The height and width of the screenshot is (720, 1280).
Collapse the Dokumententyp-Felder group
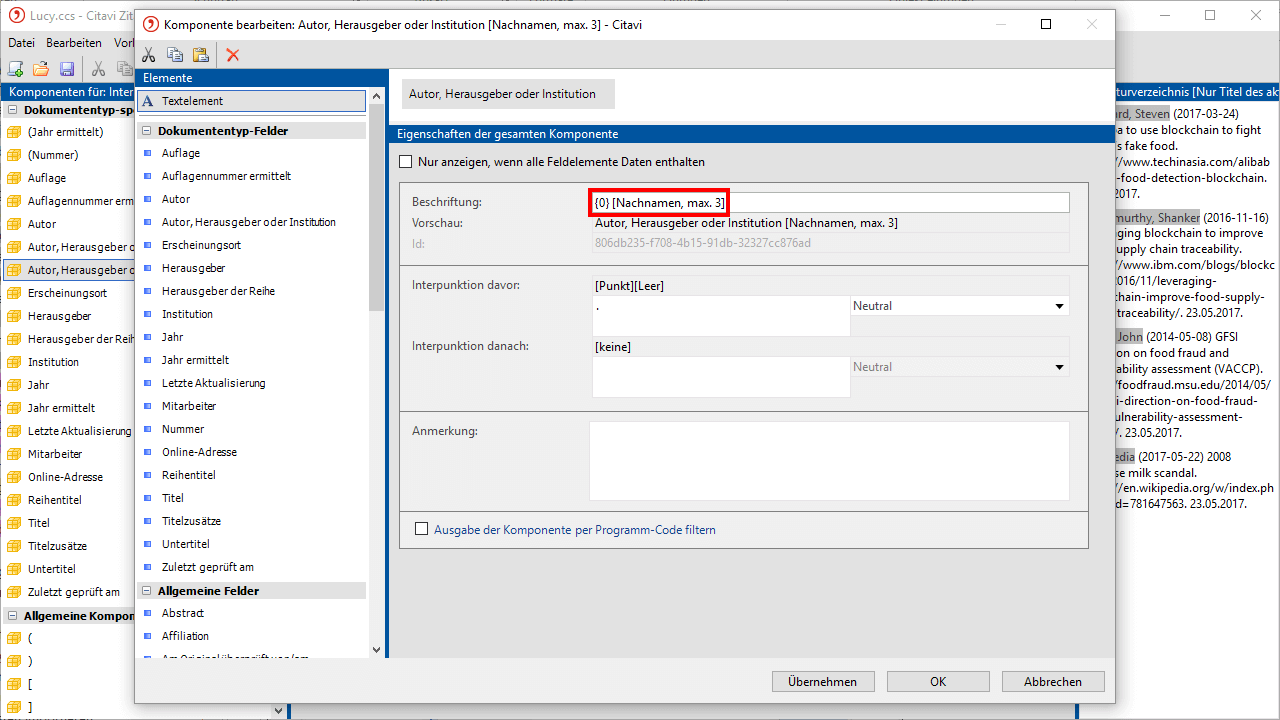pos(146,131)
